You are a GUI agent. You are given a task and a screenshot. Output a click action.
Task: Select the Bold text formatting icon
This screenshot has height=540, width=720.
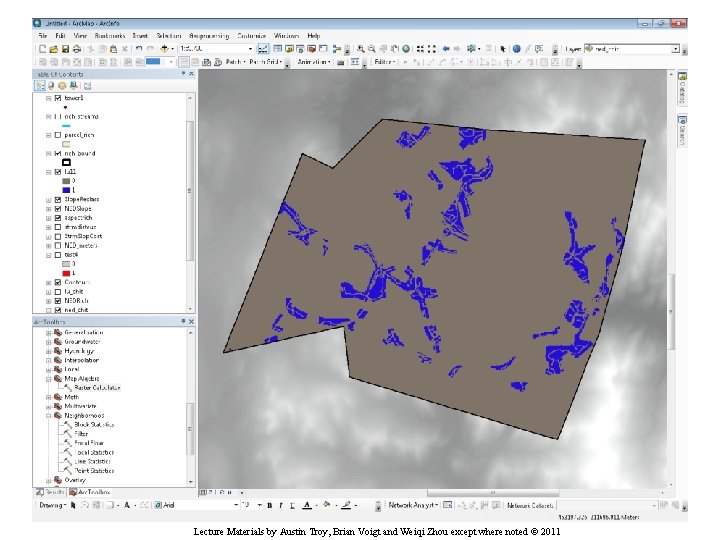tap(271, 505)
